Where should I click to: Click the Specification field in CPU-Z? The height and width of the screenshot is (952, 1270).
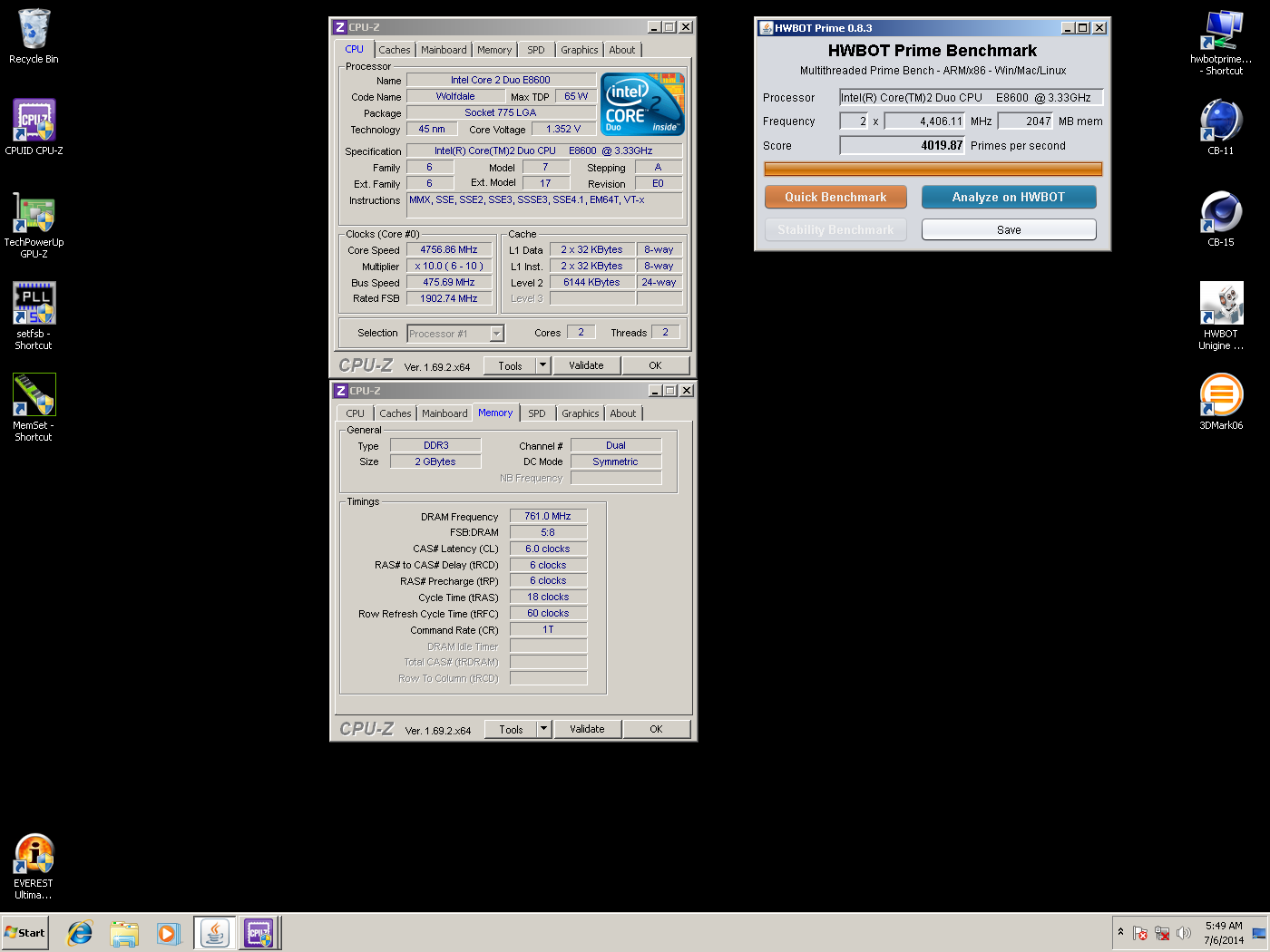pyautogui.click(x=544, y=151)
